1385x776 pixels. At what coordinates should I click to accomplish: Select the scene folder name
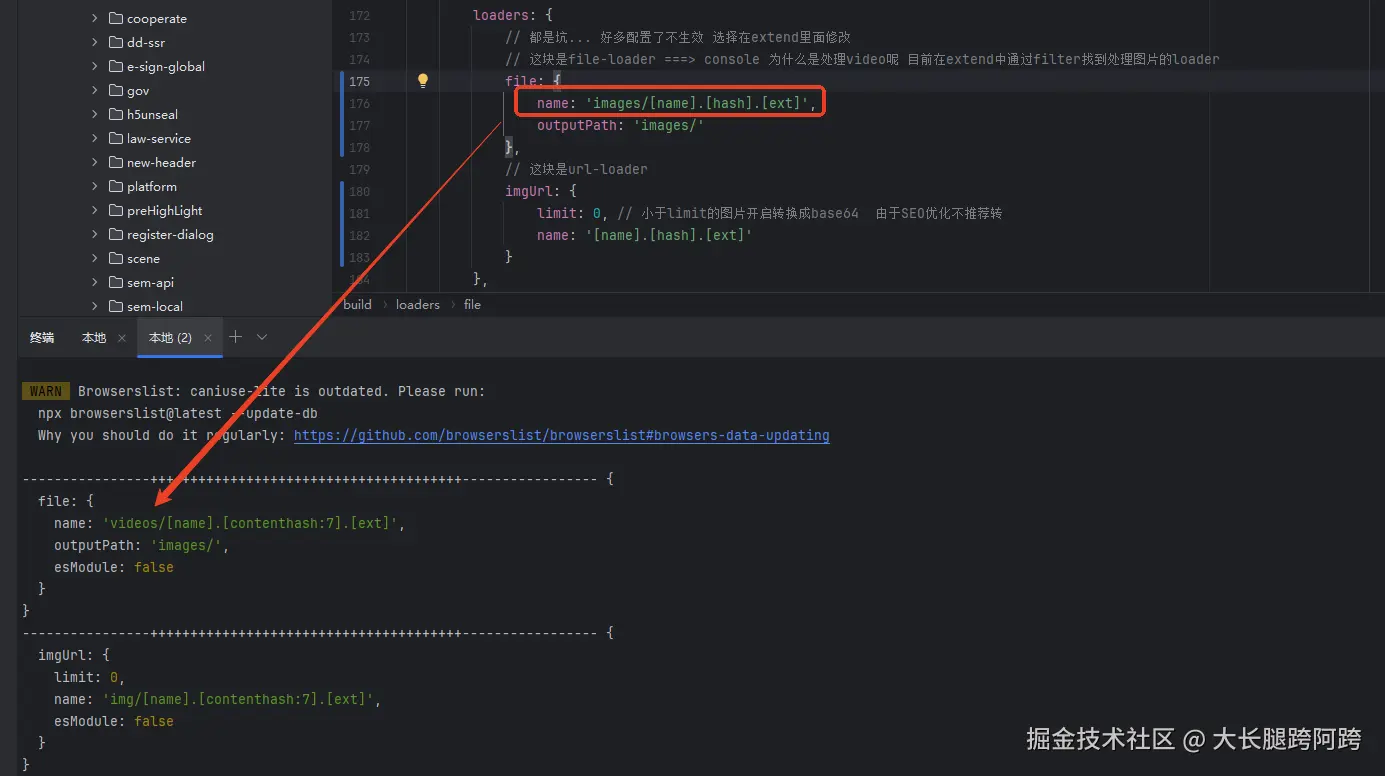click(x=143, y=258)
